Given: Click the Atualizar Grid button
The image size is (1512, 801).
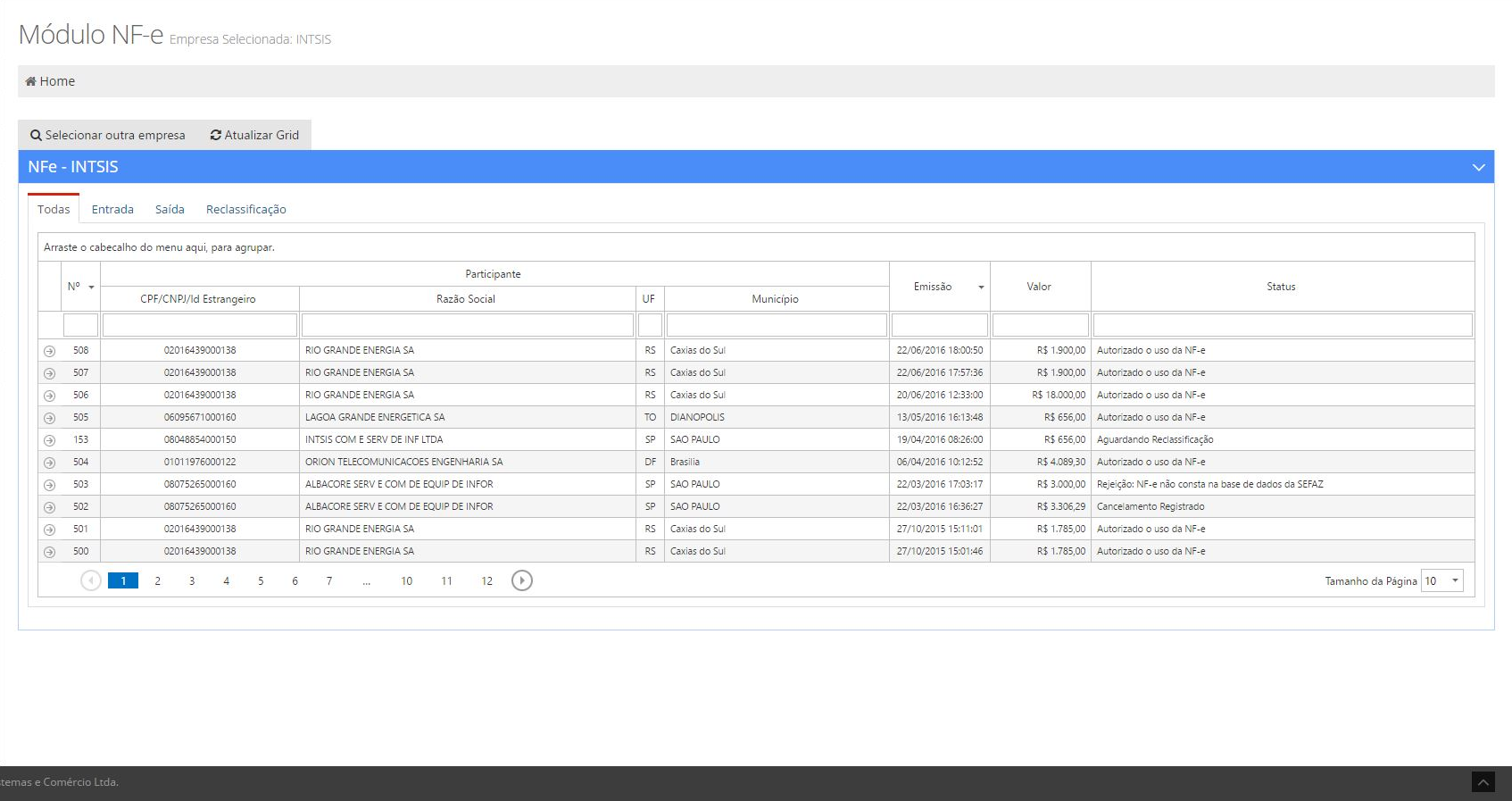Looking at the screenshot, I should (x=254, y=135).
